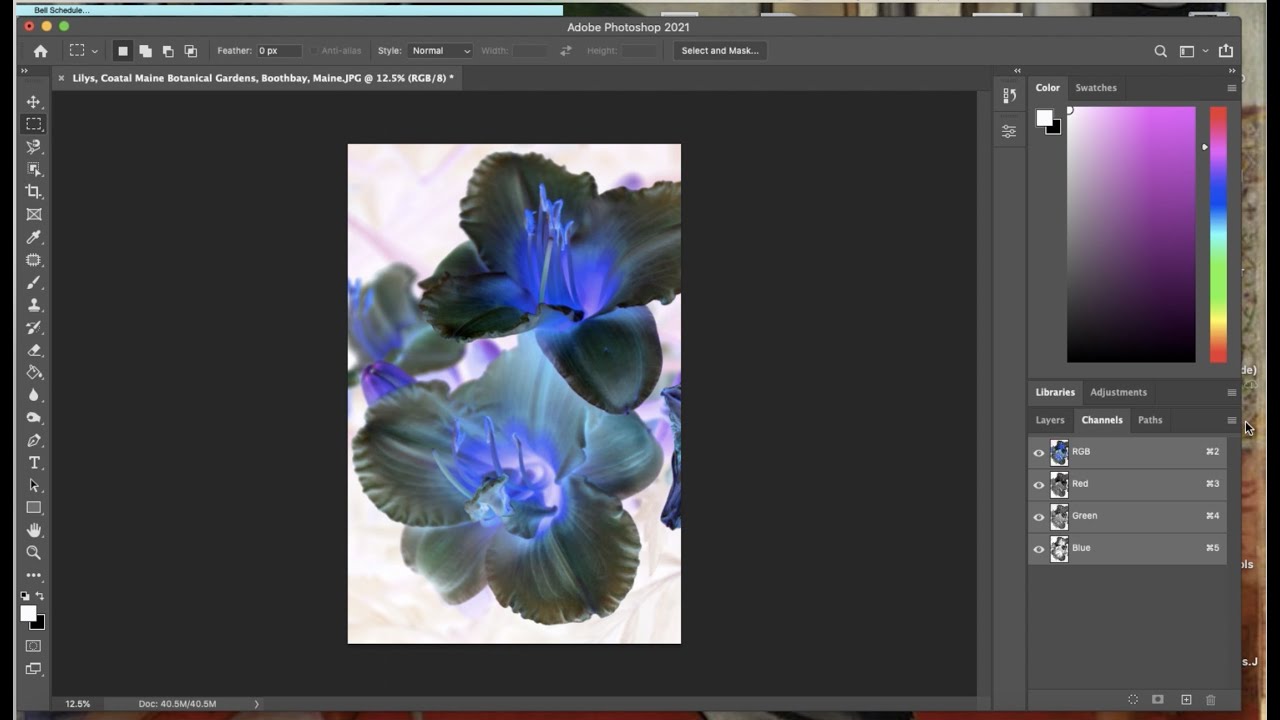This screenshot has width=1280, height=720.
Task: Switch to the Adjustments tab
Action: [1118, 392]
